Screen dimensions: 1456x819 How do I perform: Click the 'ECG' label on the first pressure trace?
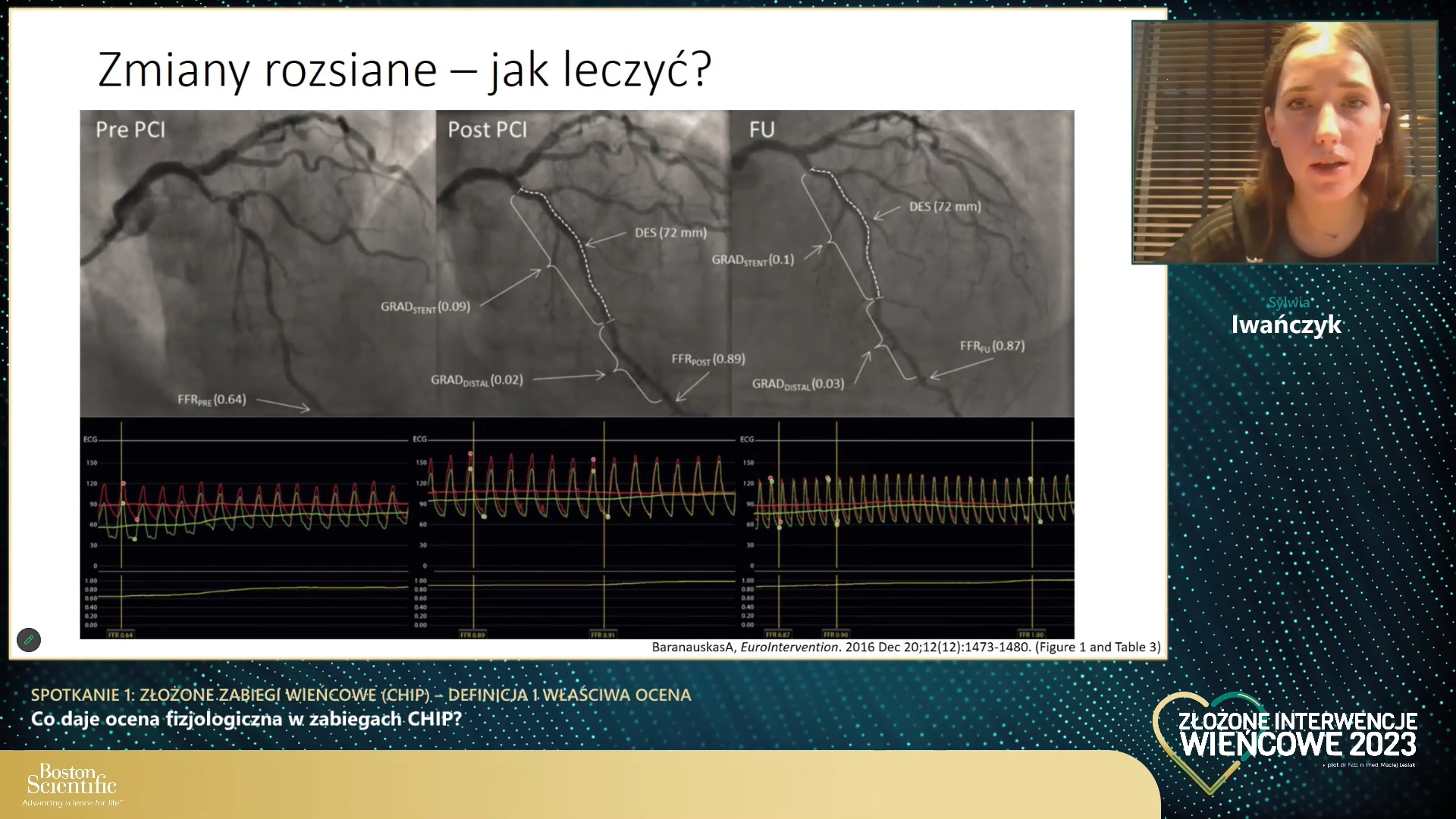[x=90, y=439]
